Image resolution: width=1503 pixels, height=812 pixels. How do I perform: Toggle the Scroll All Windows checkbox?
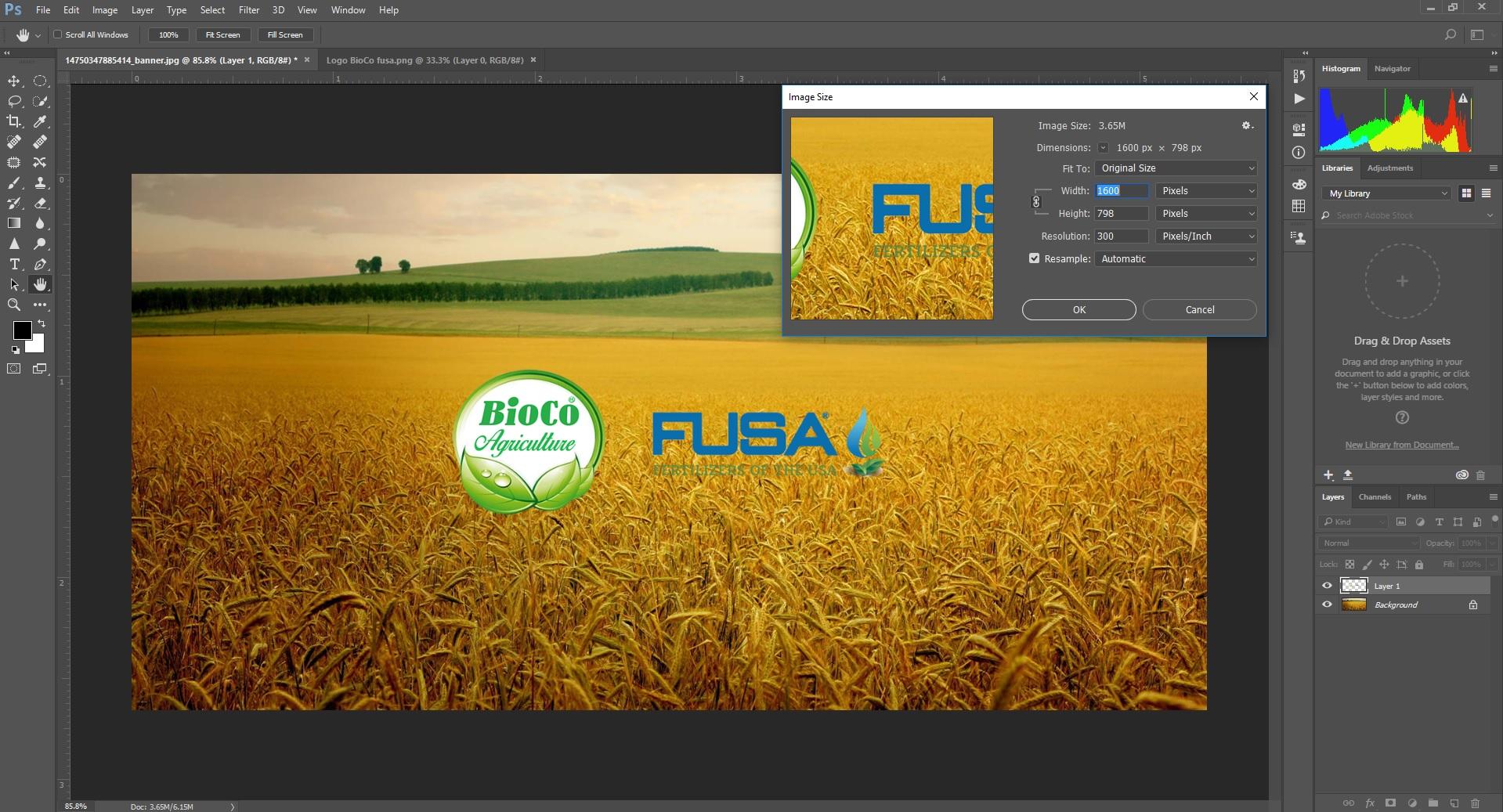(57, 34)
